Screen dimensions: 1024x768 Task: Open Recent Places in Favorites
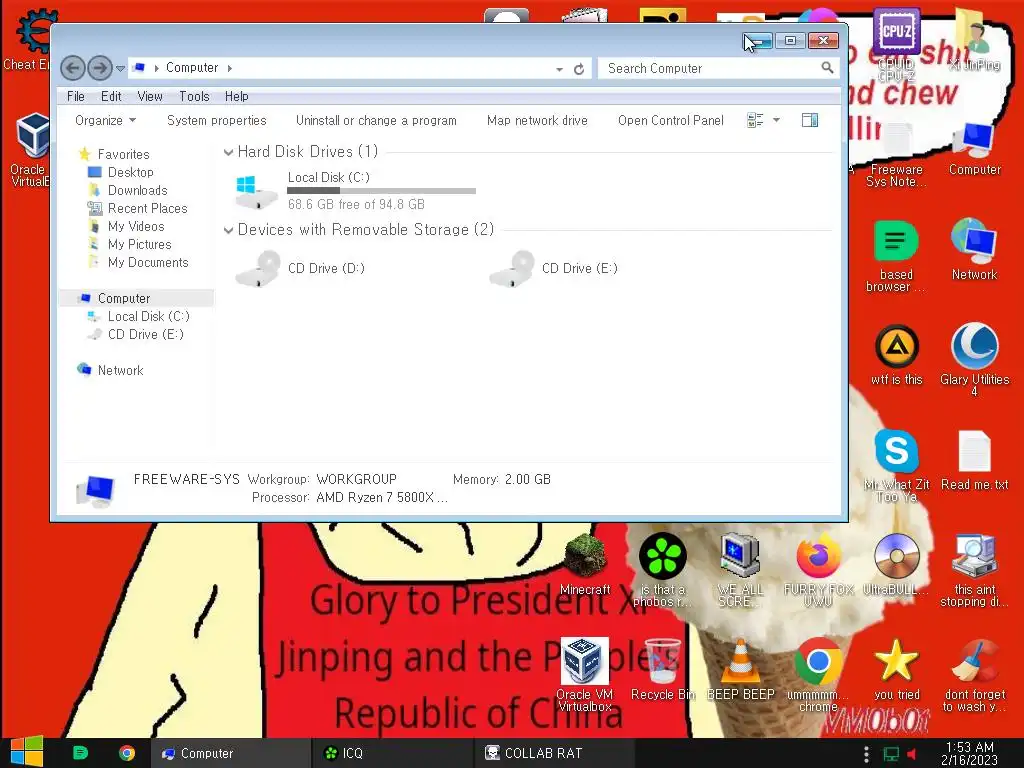[x=148, y=208]
